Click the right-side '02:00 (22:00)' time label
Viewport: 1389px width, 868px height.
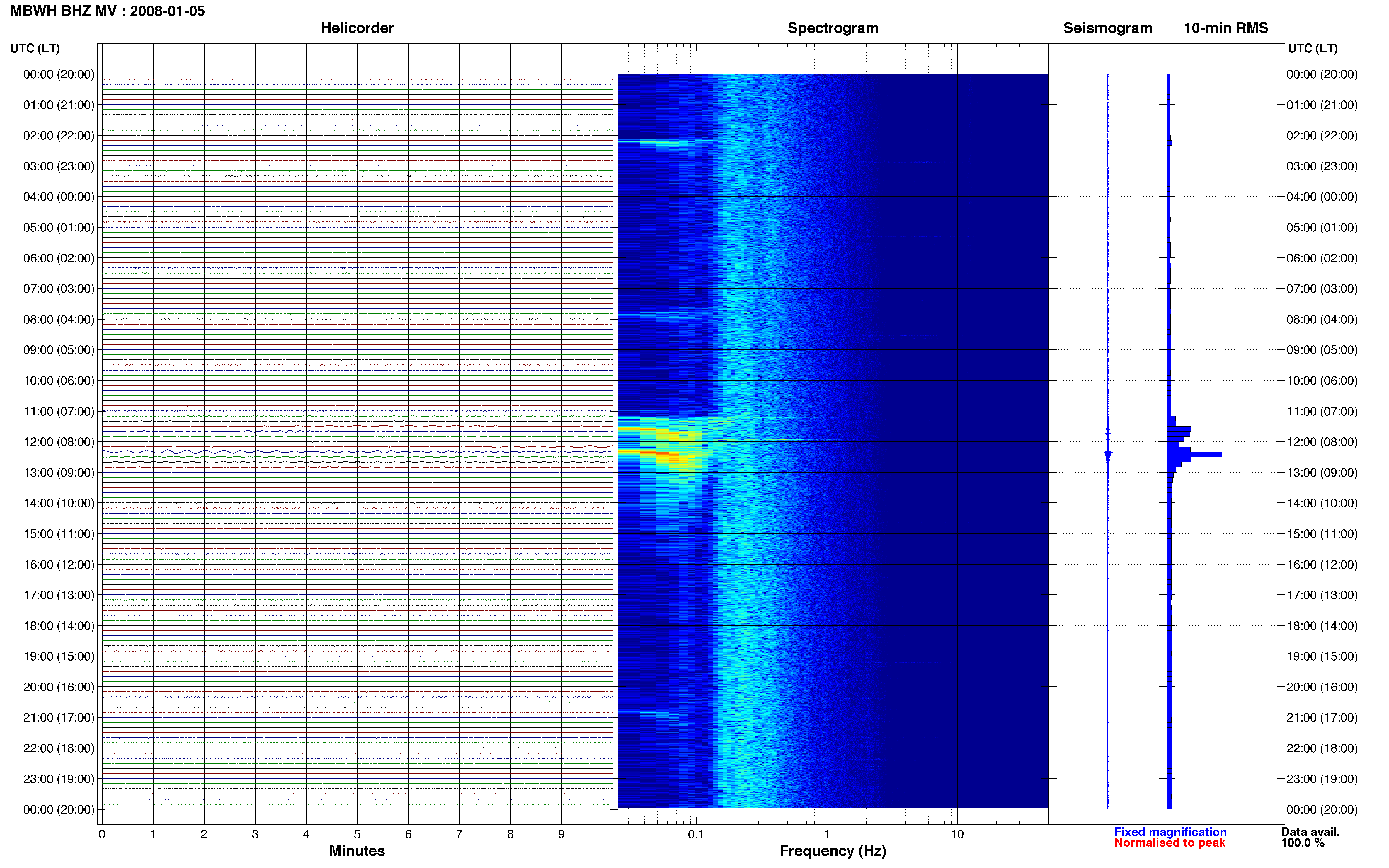click(x=1322, y=135)
